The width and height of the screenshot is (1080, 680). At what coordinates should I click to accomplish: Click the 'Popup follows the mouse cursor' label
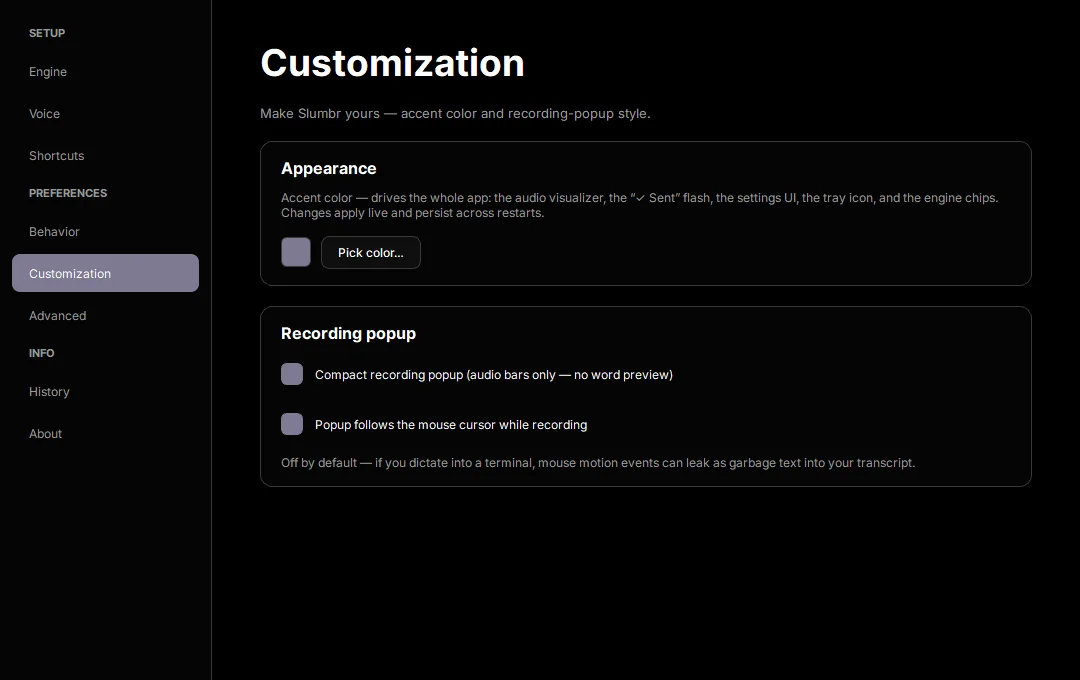coord(451,425)
